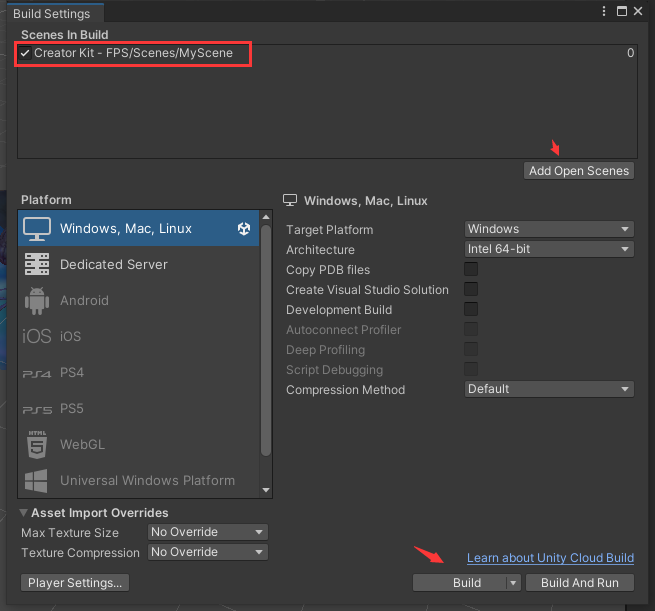Click the Max Texture Size label
The width and height of the screenshot is (655, 611).
click(x=70, y=533)
